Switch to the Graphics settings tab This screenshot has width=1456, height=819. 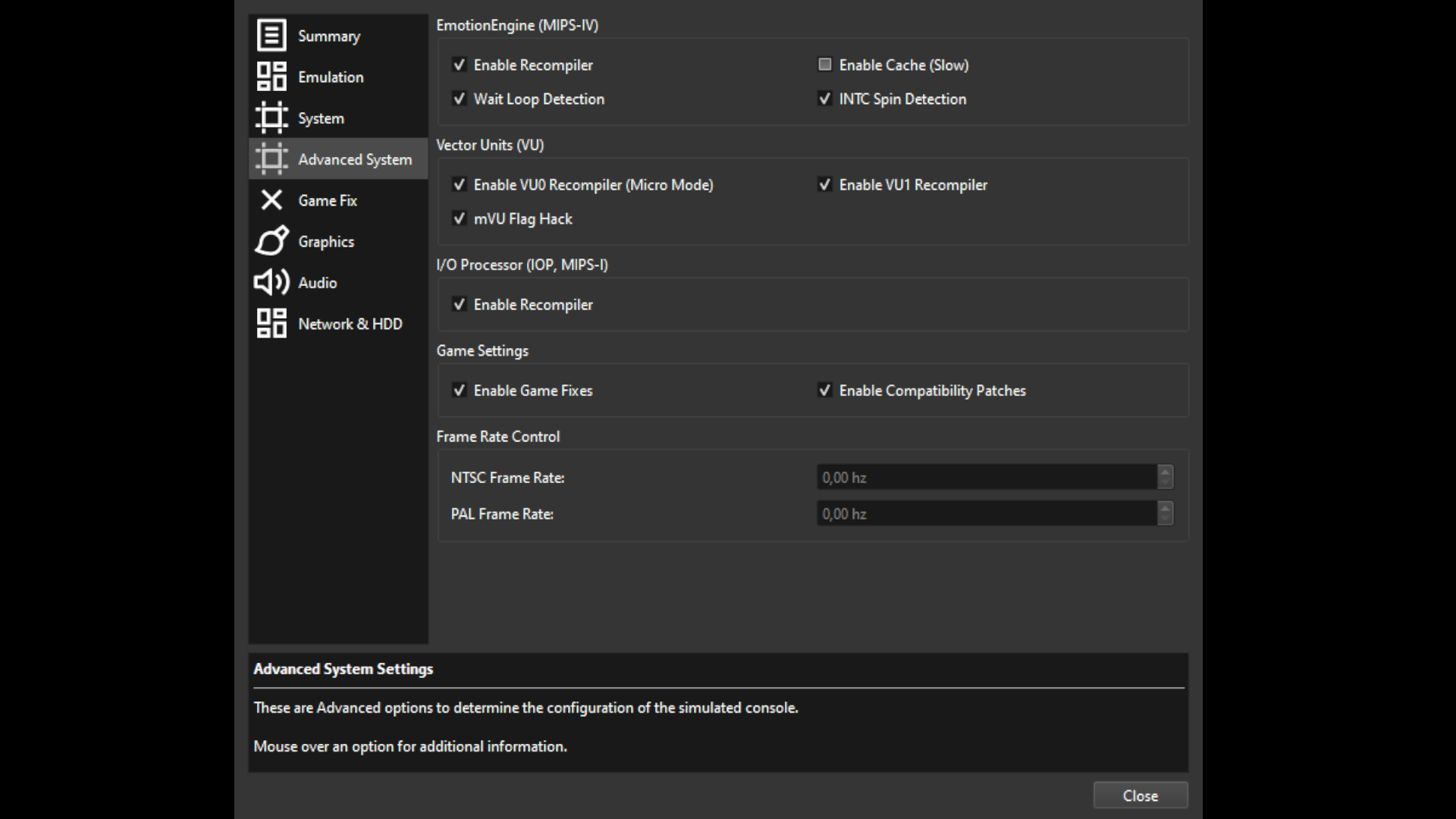coord(325,240)
